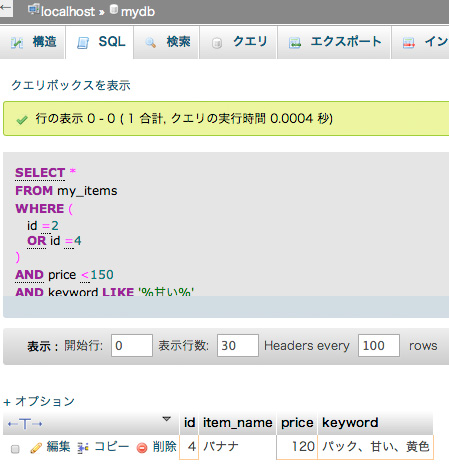Click the green success check icon

(x=22, y=120)
